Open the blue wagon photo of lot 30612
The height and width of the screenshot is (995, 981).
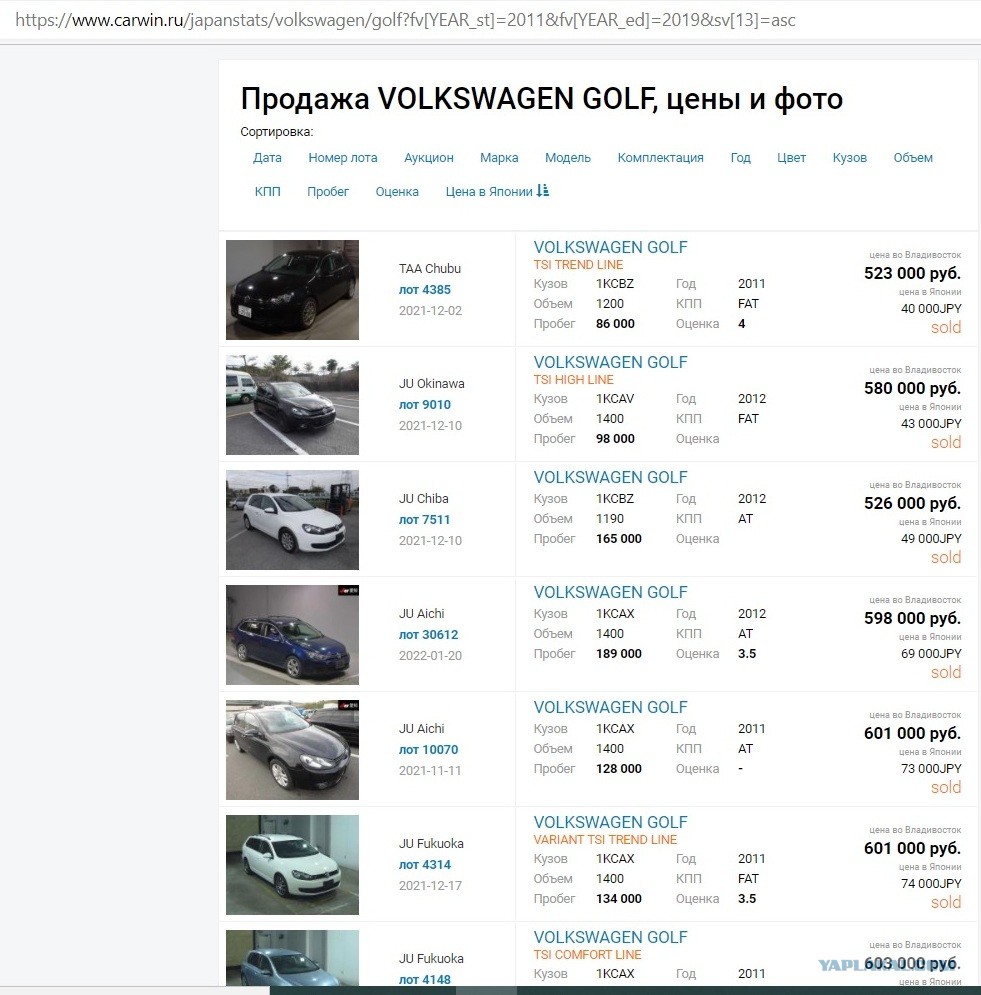pos(293,635)
